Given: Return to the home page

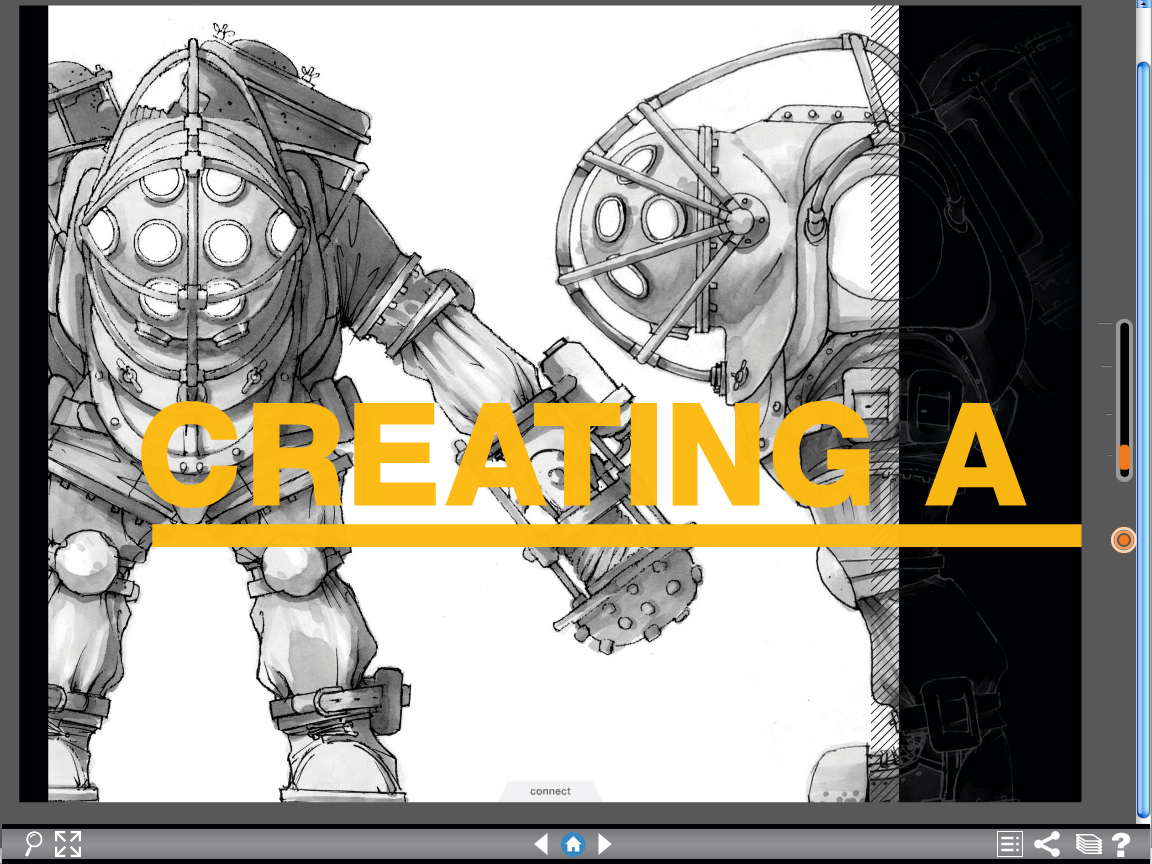Looking at the screenshot, I should [573, 844].
